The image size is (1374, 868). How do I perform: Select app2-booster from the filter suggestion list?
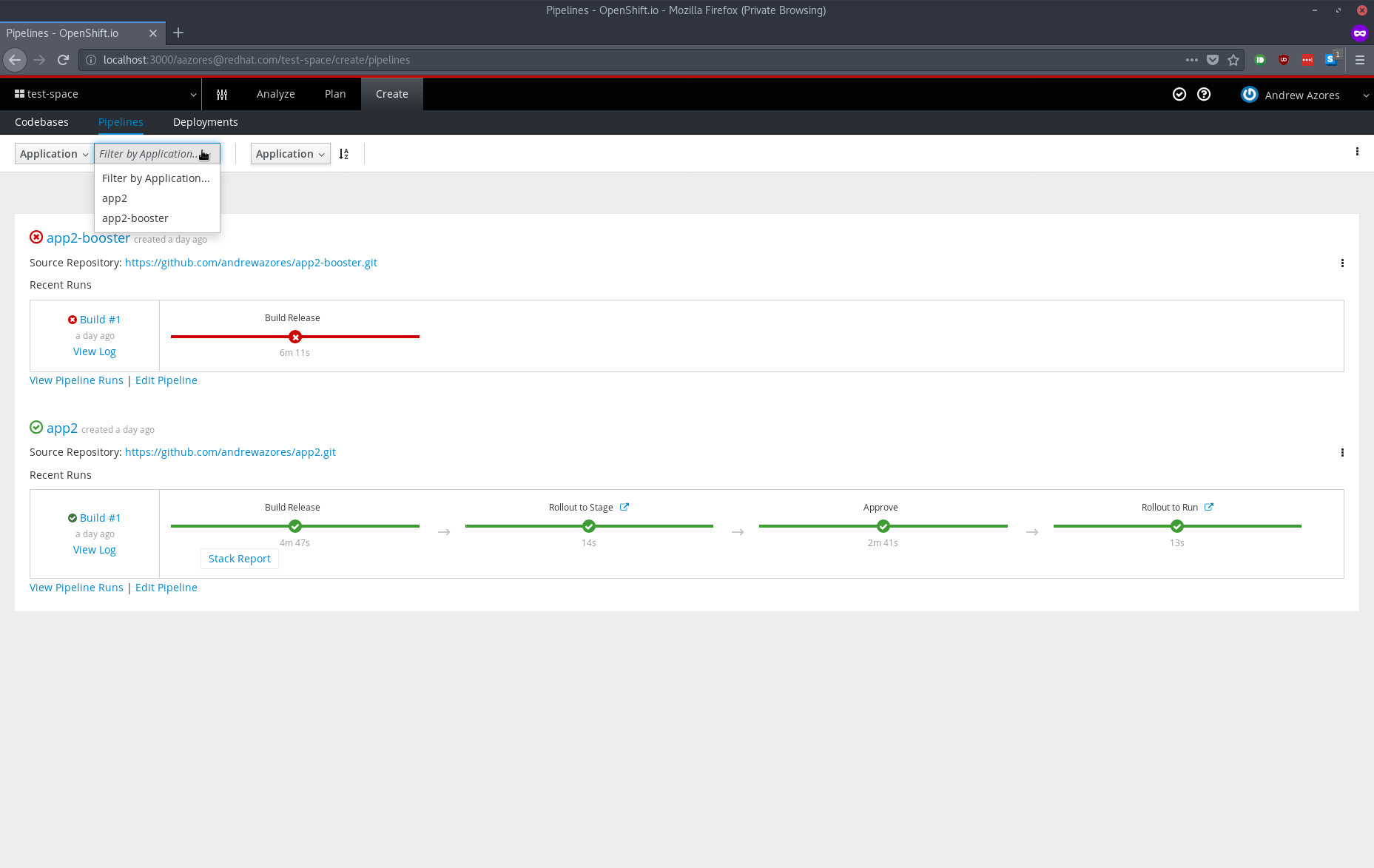(135, 218)
